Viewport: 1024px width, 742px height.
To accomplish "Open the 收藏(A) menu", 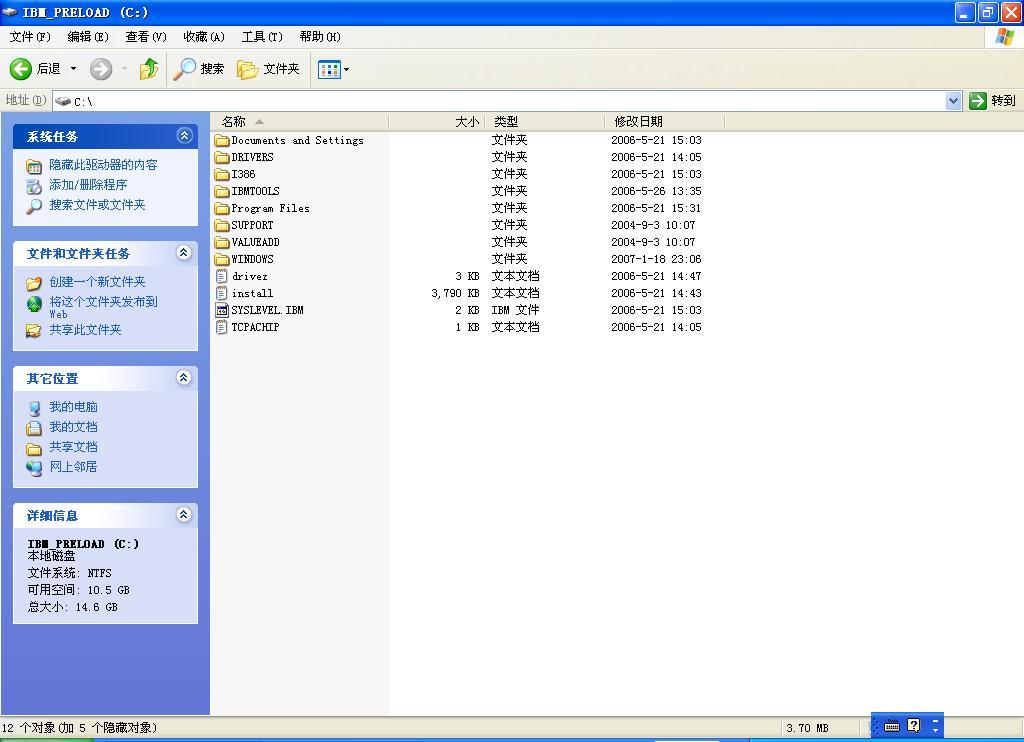I will [204, 37].
